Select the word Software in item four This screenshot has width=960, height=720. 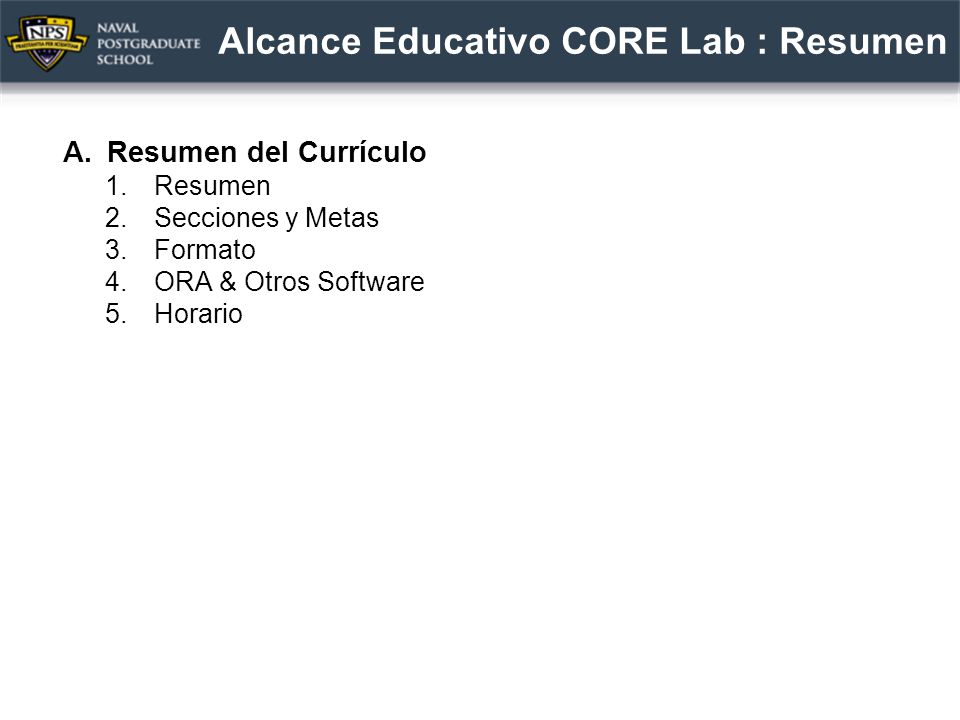click(x=370, y=282)
